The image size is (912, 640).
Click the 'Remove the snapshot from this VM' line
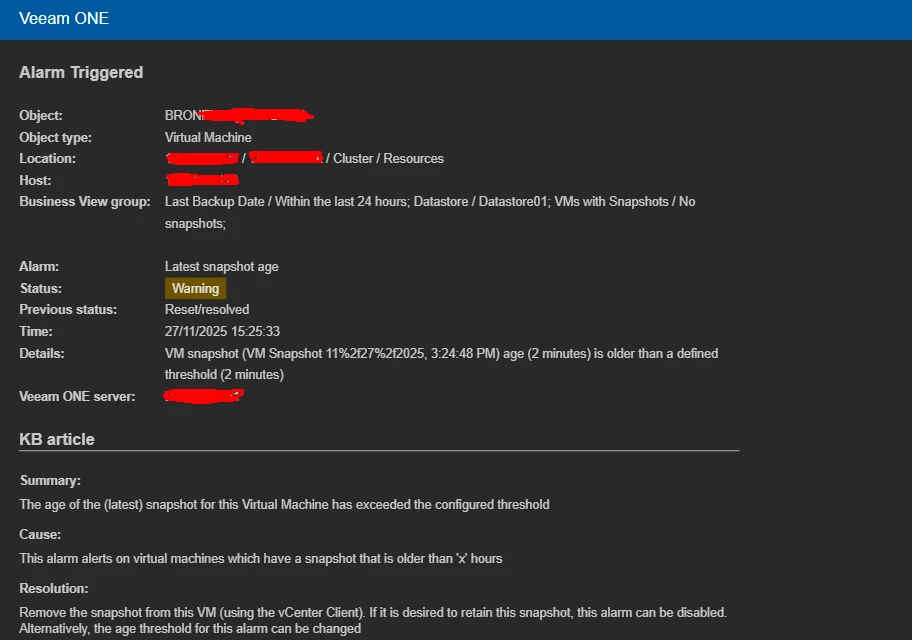pyautogui.click(x=373, y=612)
